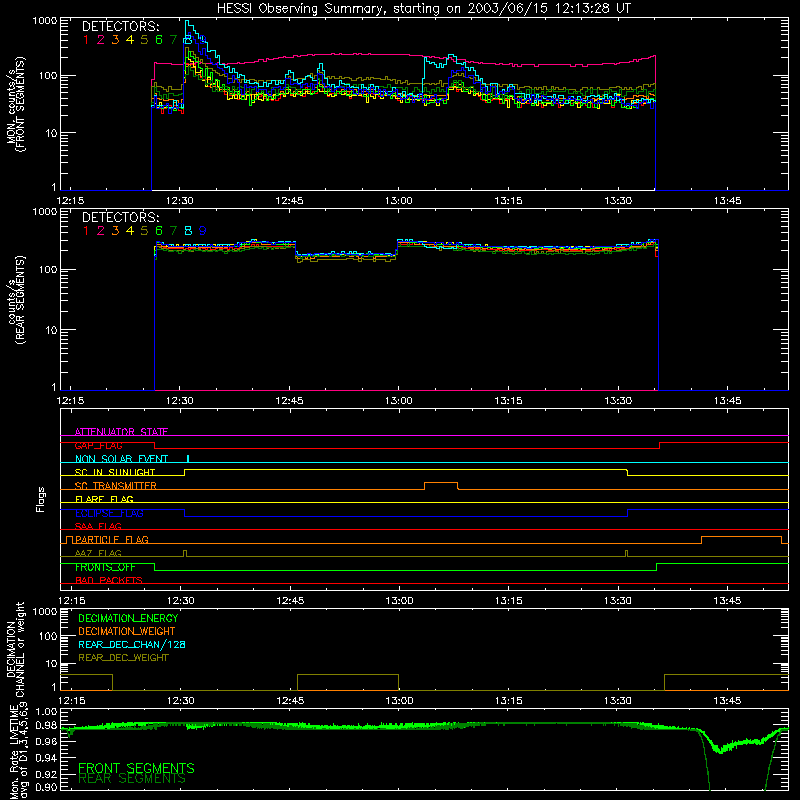Click 12:45 tick label under rear segments plot
This screenshot has height=800, width=800.
point(289,401)
